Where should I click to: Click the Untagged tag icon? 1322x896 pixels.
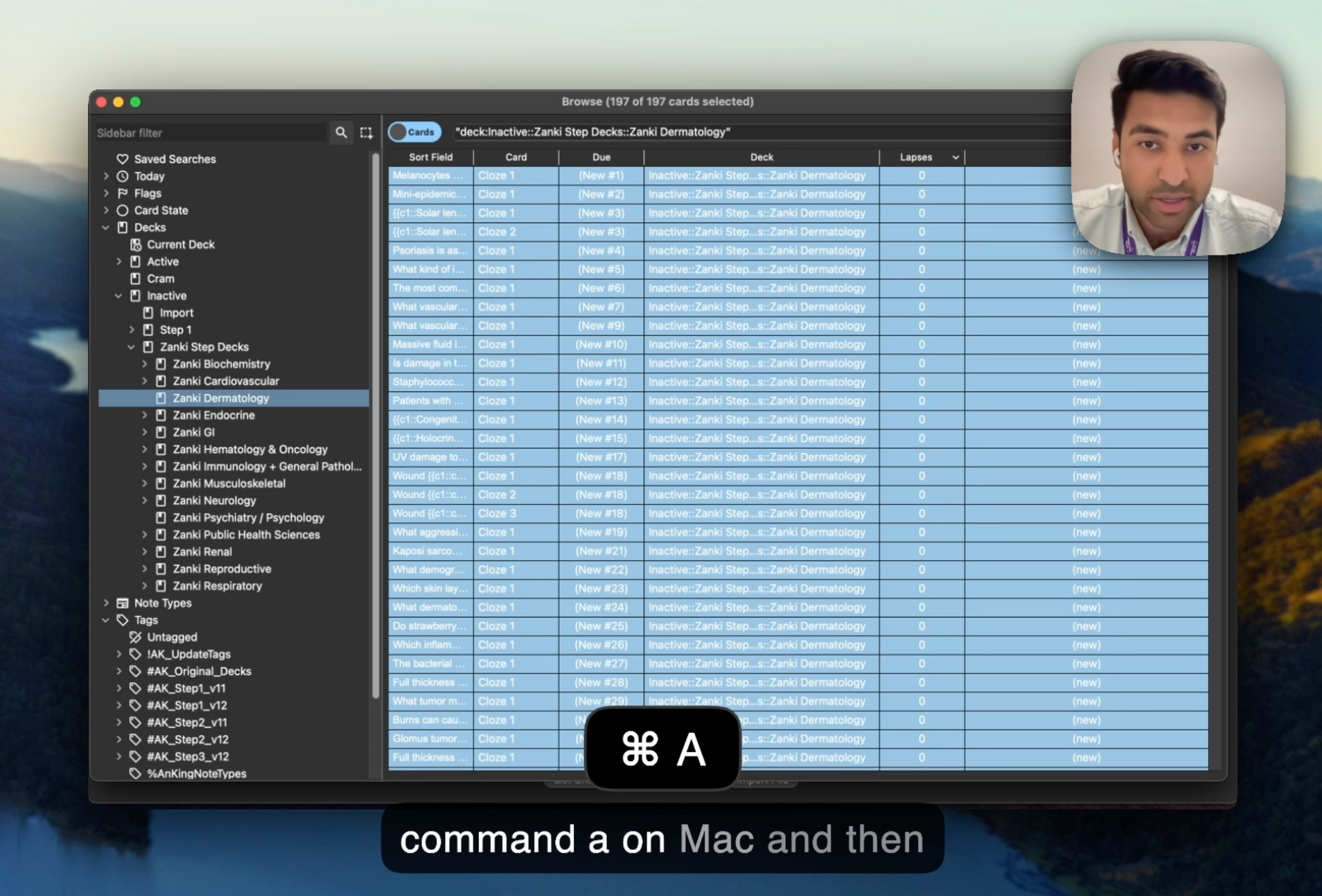tap(135, 637)
